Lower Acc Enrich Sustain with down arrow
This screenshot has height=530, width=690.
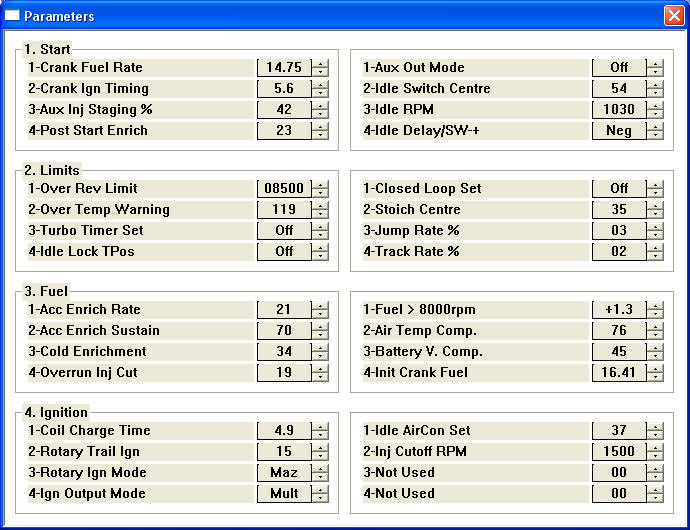click(320, 335)
